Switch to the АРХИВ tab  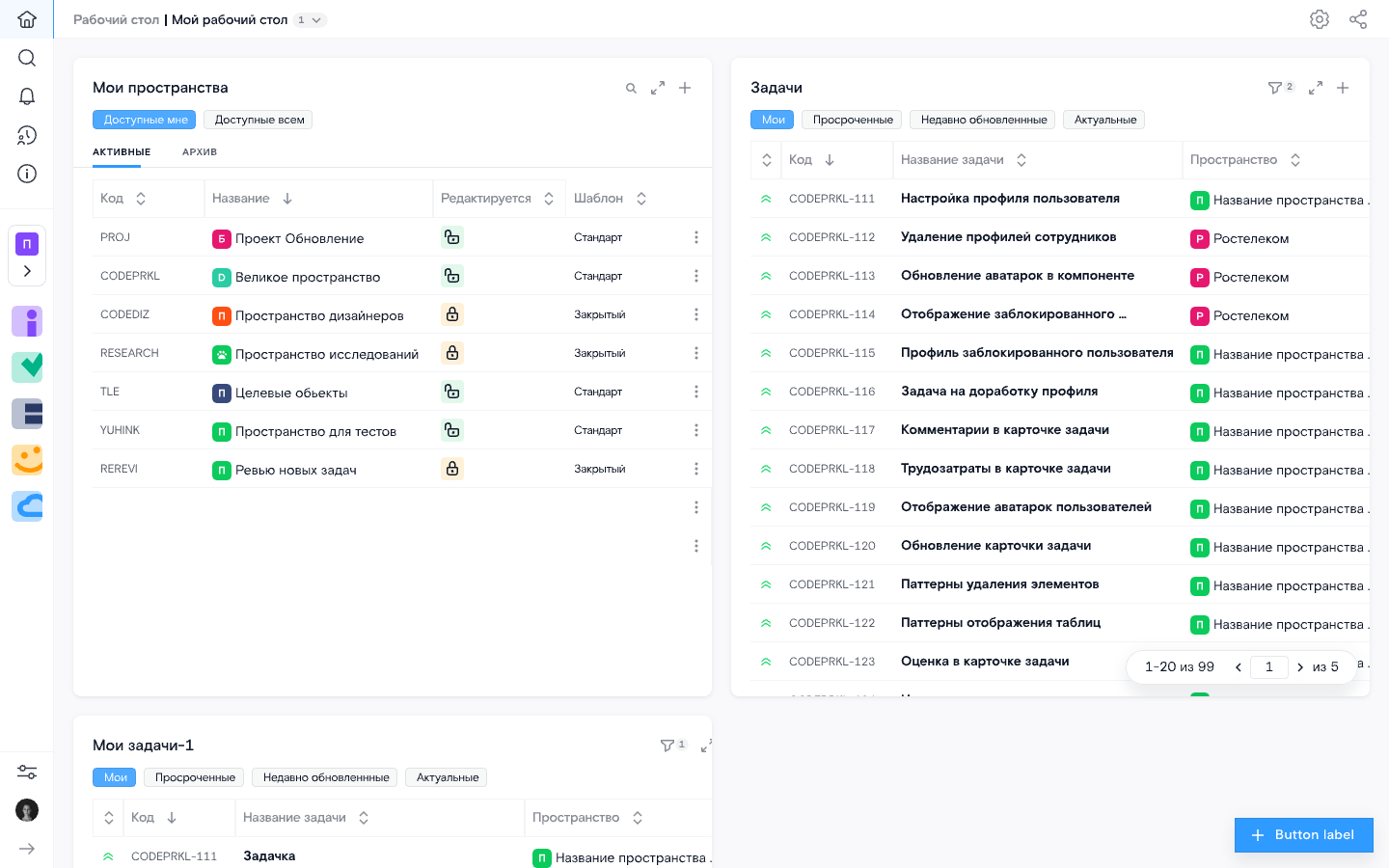(x=200, y=152)
